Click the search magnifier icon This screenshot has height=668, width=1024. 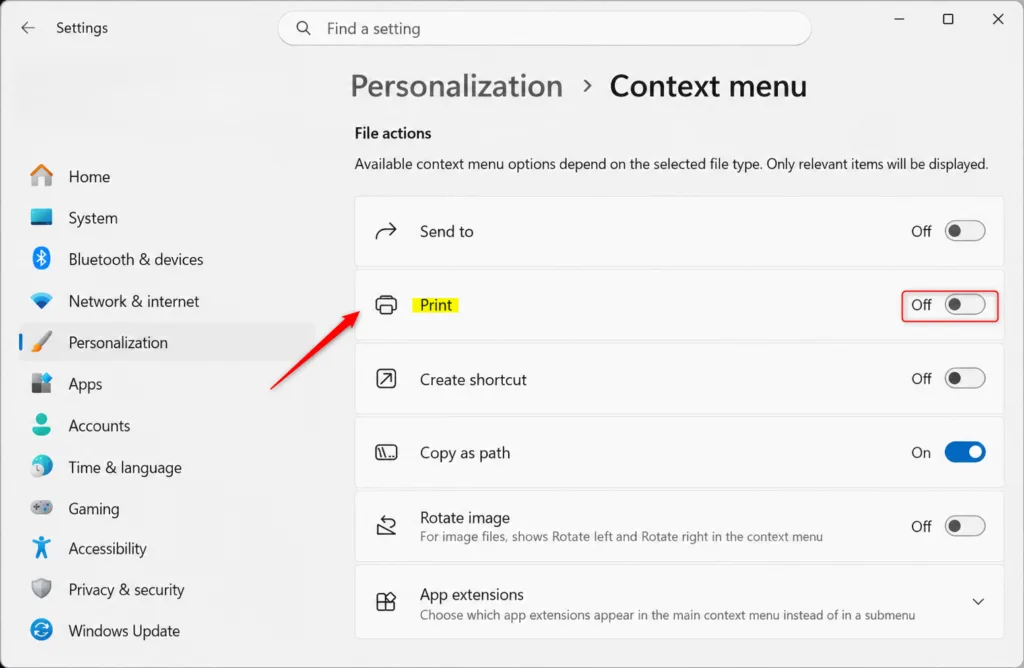[303, 28]
